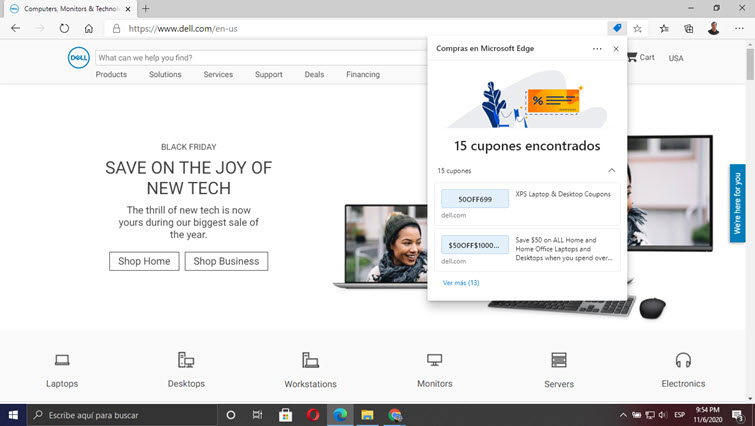Click the Shop Home button

tap(144, 261)
